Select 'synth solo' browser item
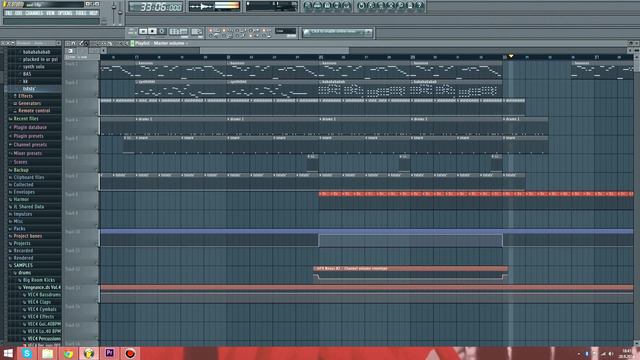 (x=33, y=67)
